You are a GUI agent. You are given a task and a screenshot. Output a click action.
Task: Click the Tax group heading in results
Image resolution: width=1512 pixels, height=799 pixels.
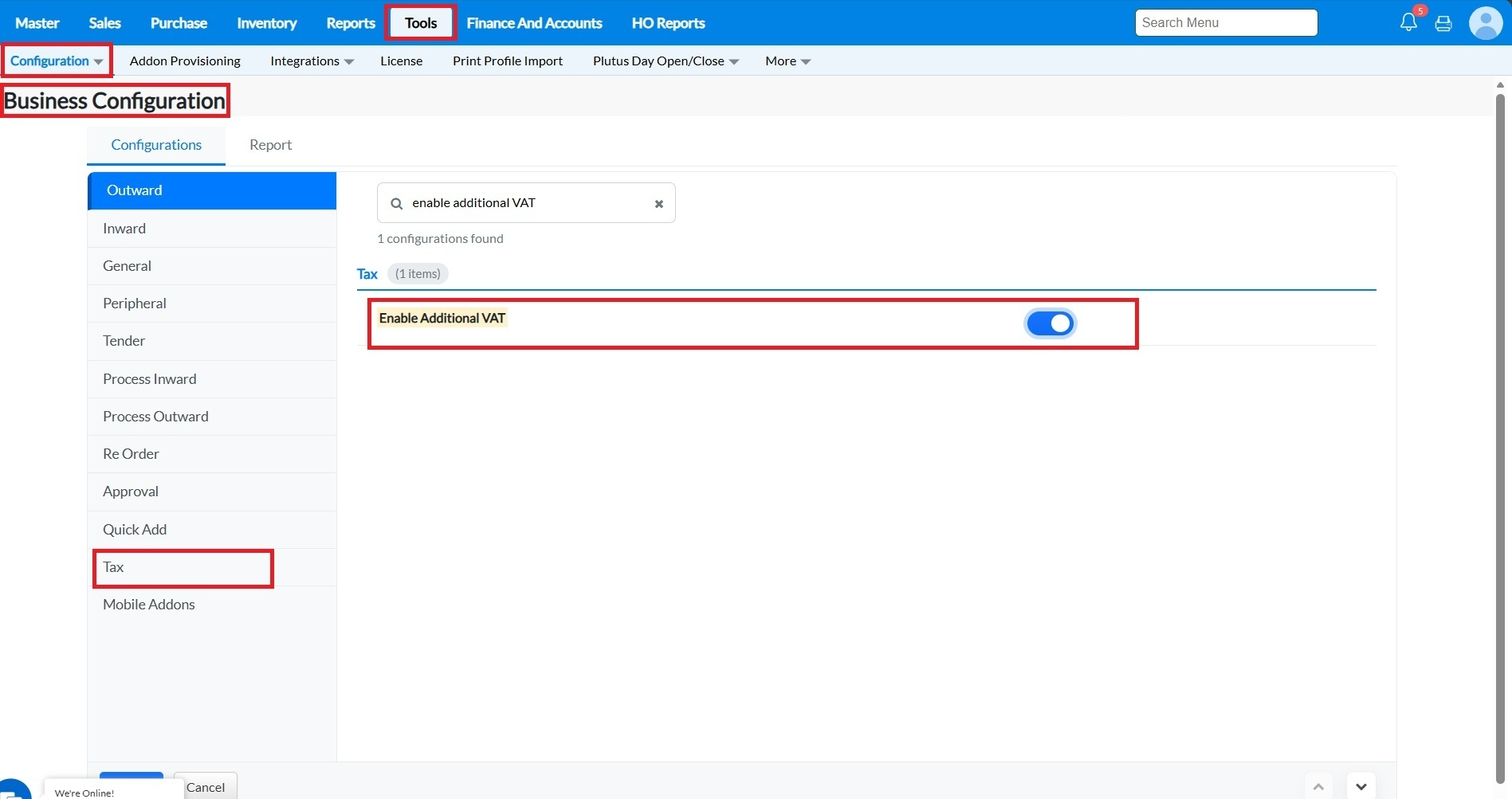click(367, 274)
